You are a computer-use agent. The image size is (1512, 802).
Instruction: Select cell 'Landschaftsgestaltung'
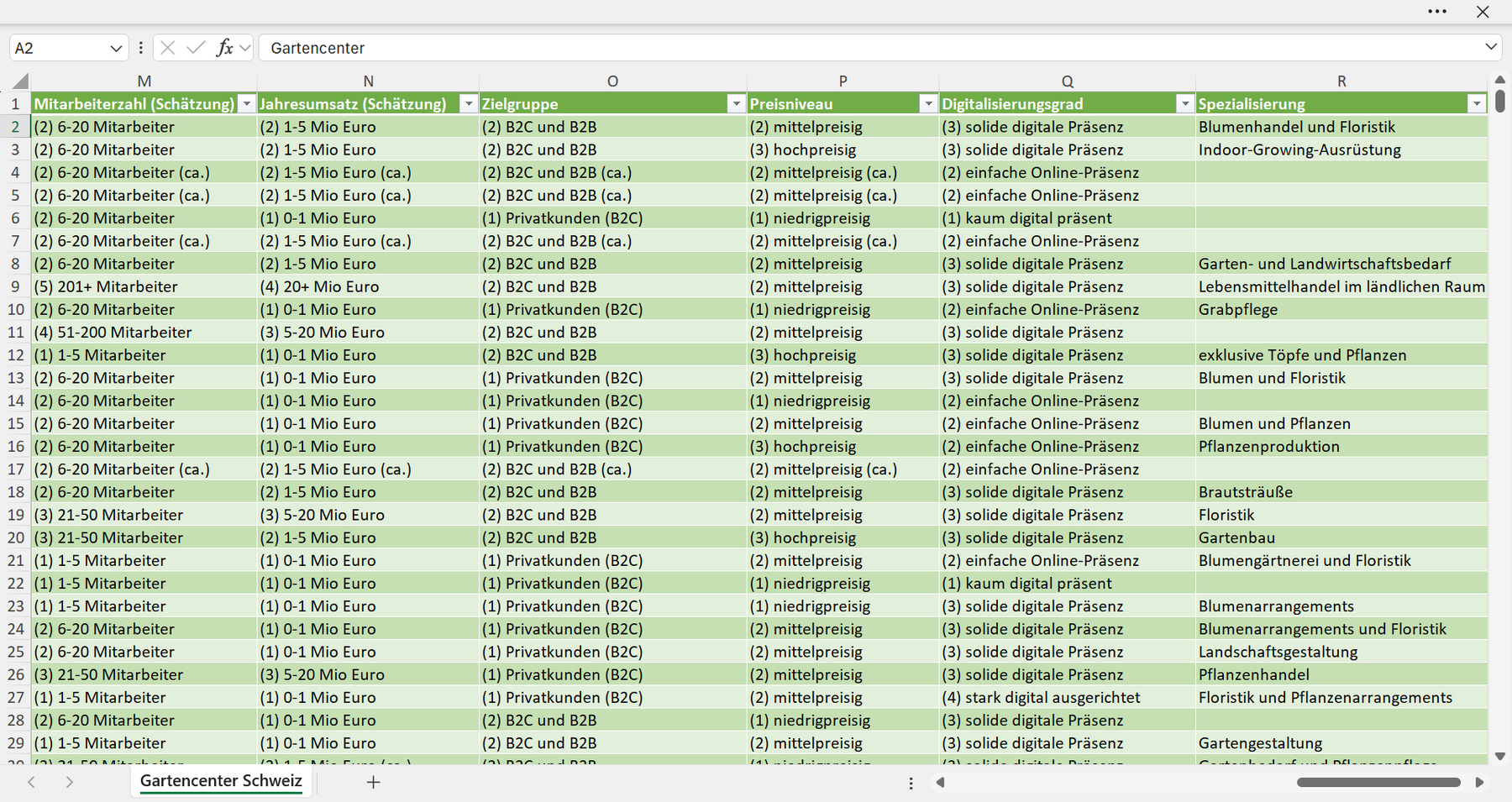tap(1341, 652)
